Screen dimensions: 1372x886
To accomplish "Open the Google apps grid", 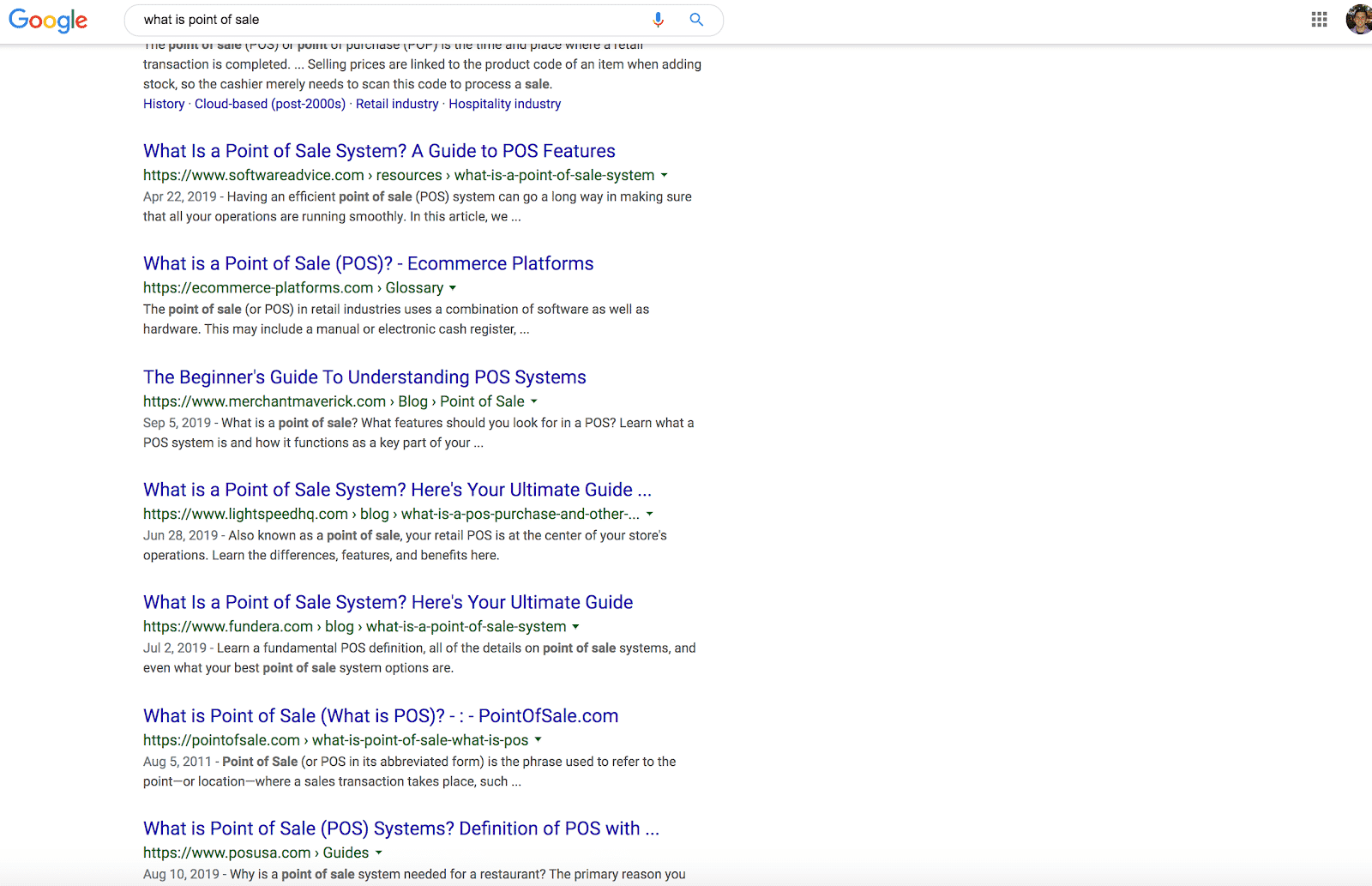I will [x=1320, y=19].
